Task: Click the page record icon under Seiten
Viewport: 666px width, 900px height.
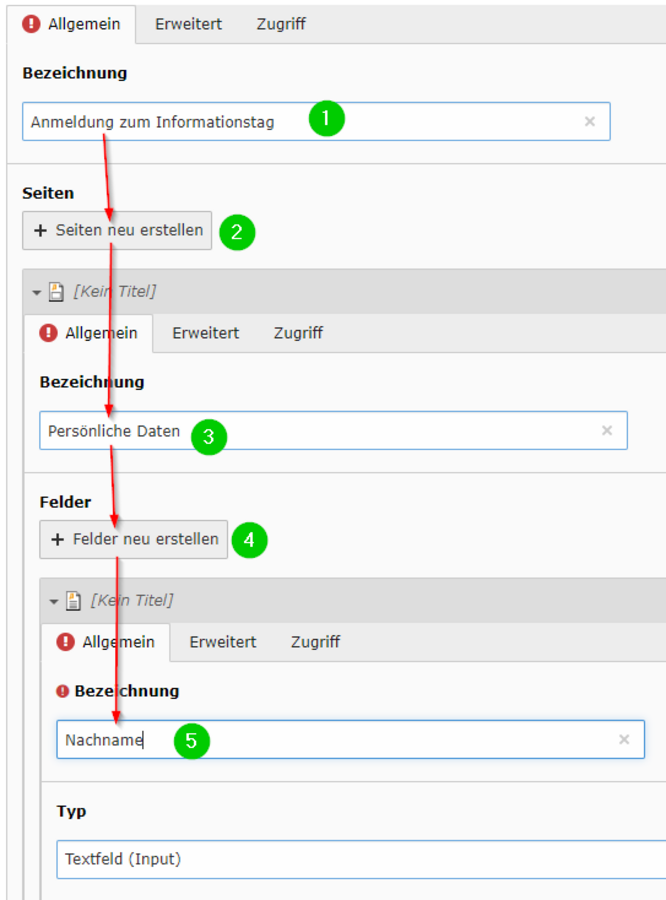Action: click(x=56, y=292)
